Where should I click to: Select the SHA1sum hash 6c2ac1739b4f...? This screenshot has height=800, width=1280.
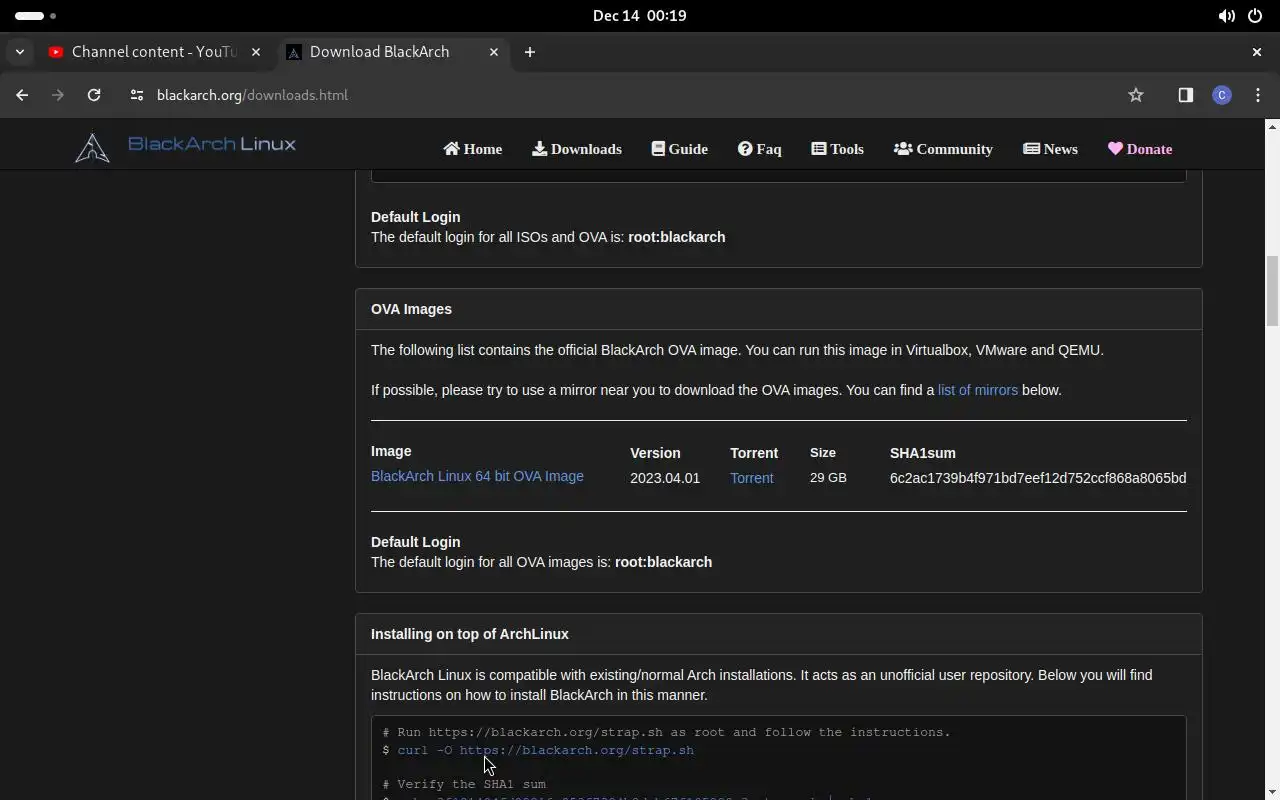pos(1038,478)
